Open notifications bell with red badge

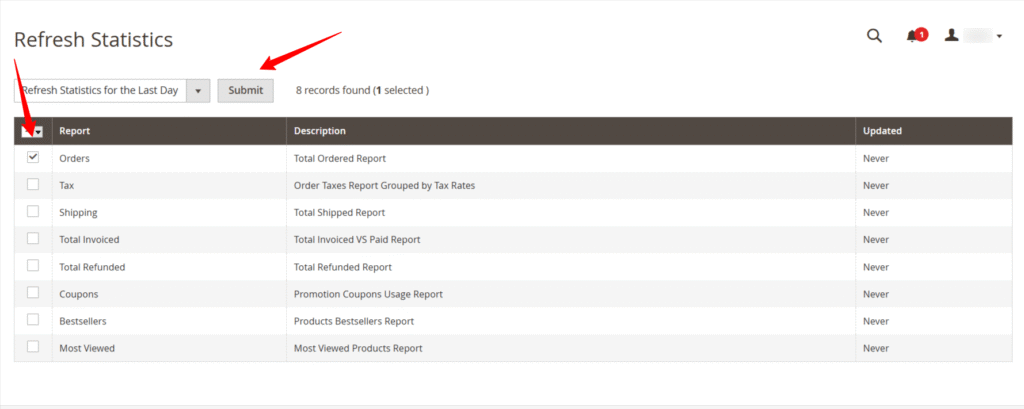[x=914, y=36]
